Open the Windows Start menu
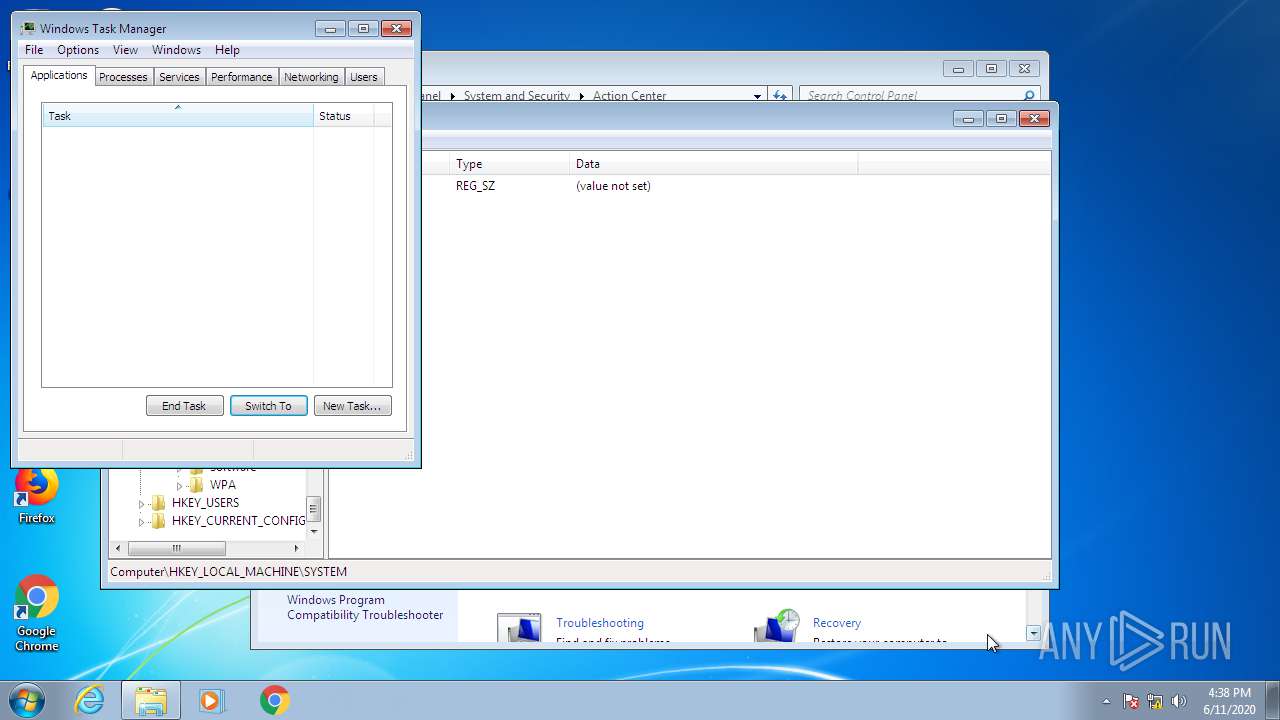This screenshot has height=720, width=1280. pos(27,700)
